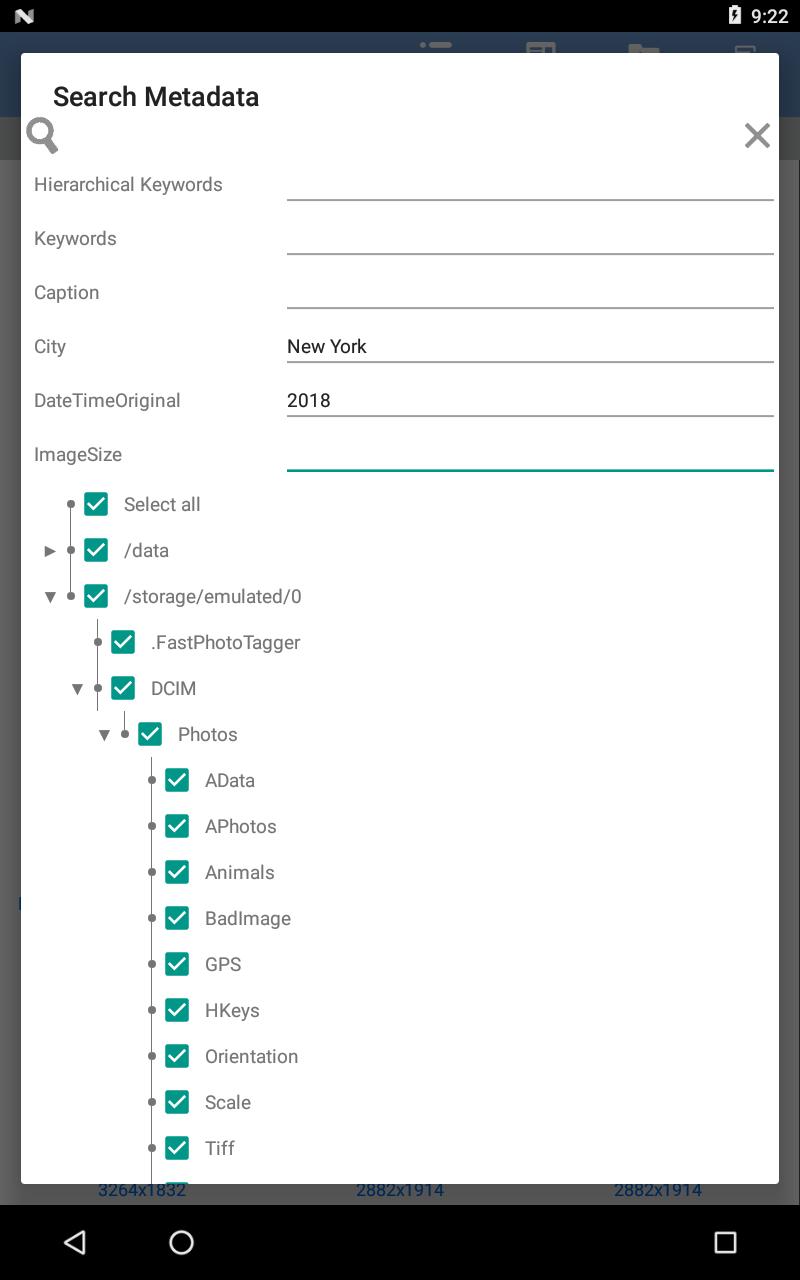Collapse the DCIM folder node
Image resolution: width=800 pixels, height=1280 pixels.
click(x=77, y=689)
